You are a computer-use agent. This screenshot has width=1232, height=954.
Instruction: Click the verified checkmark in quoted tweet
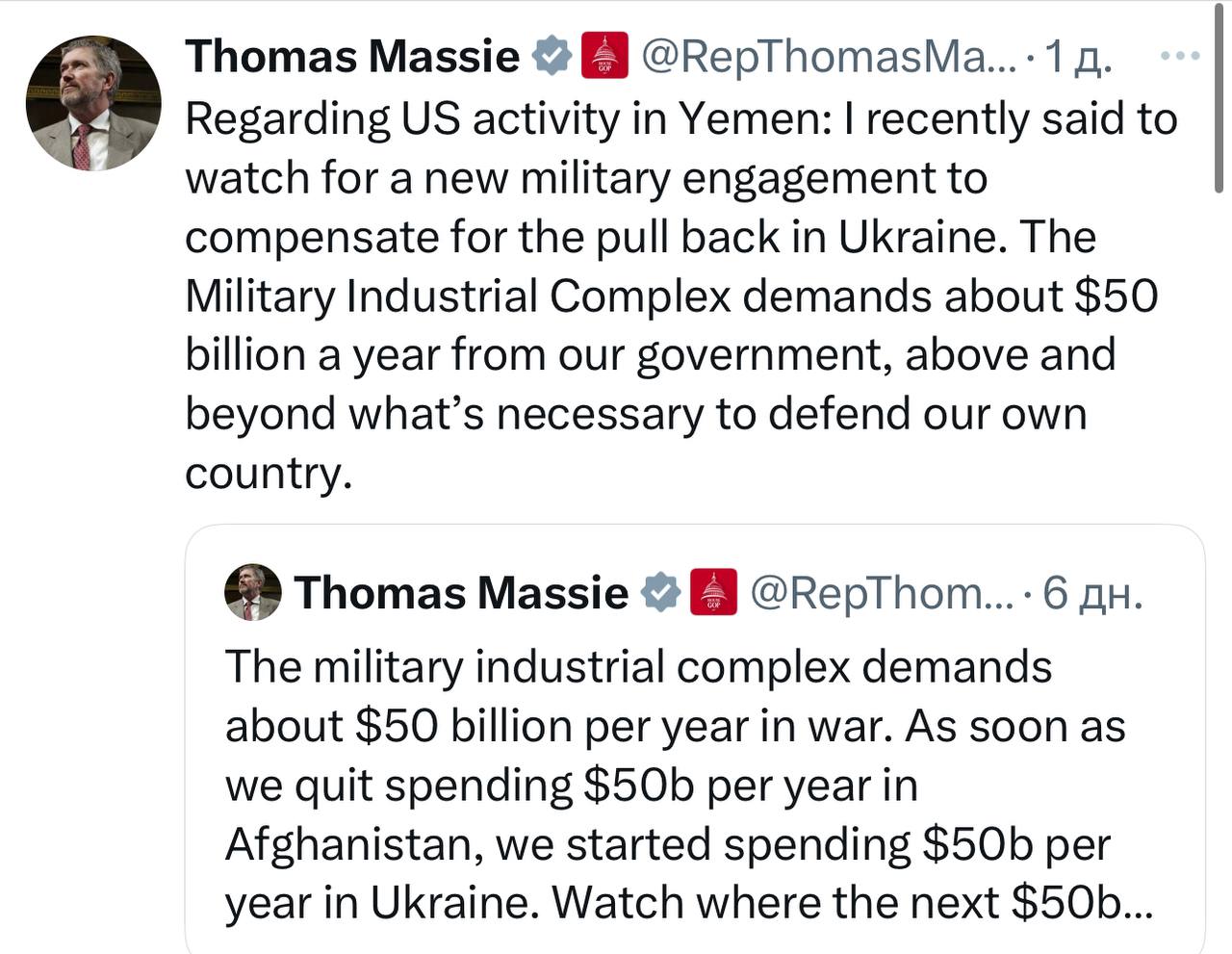(661, 592)
